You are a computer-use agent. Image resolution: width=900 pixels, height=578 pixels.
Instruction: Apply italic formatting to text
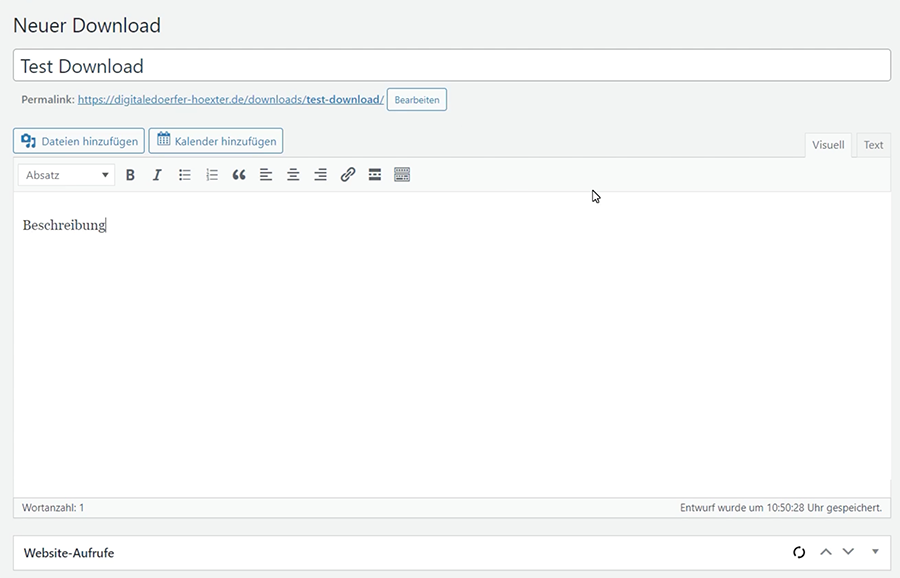(157, 175)
